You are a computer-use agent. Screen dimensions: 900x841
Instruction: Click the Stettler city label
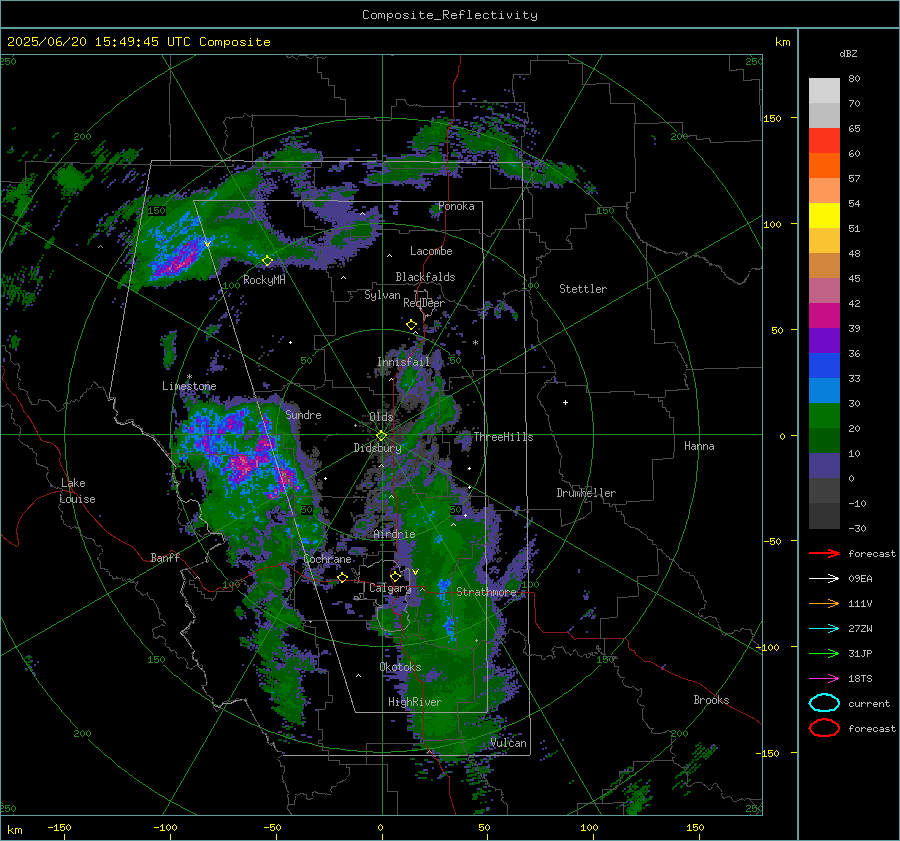(x=583, y=289)
